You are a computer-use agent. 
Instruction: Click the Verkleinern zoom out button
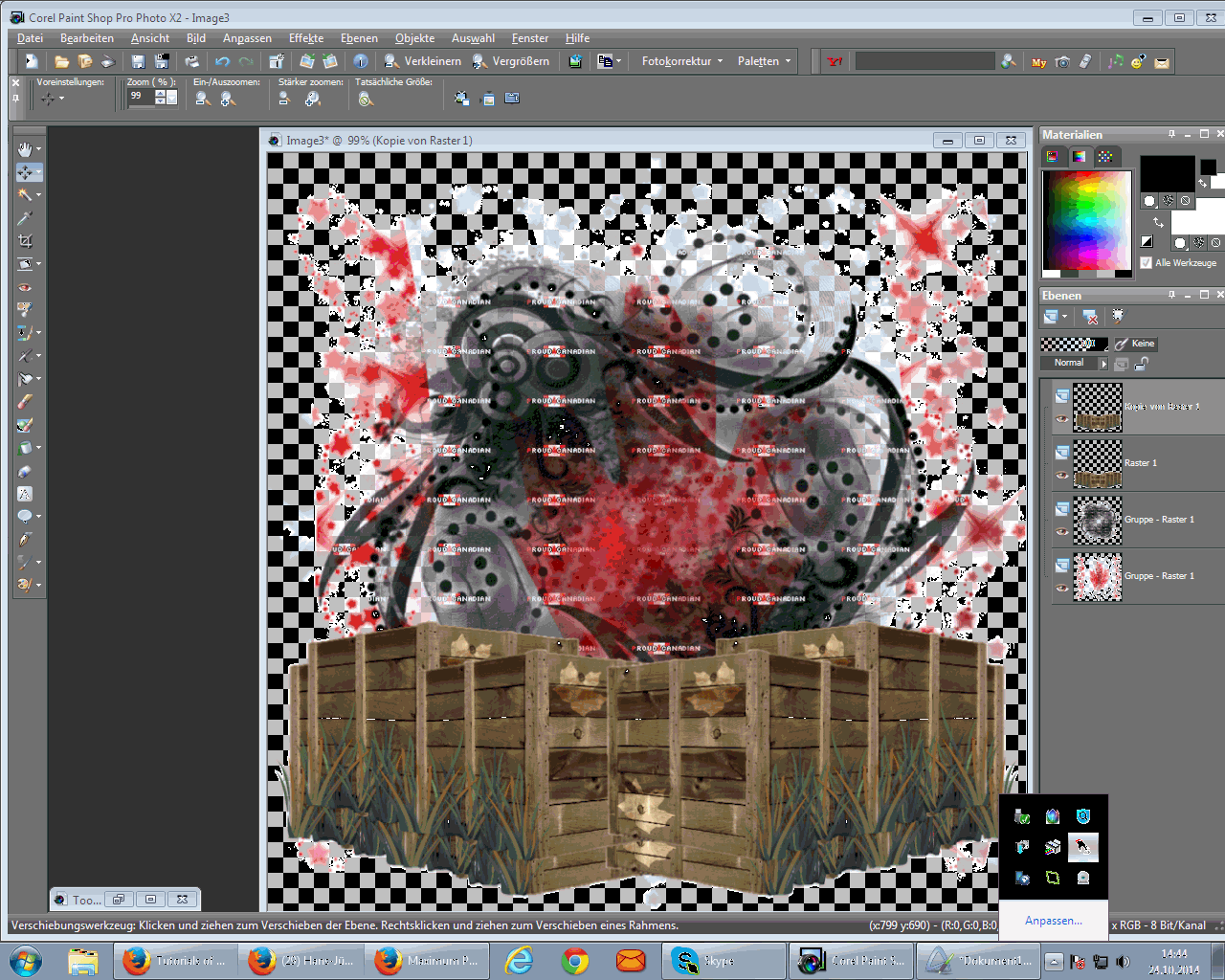click(x=422, y=61)
